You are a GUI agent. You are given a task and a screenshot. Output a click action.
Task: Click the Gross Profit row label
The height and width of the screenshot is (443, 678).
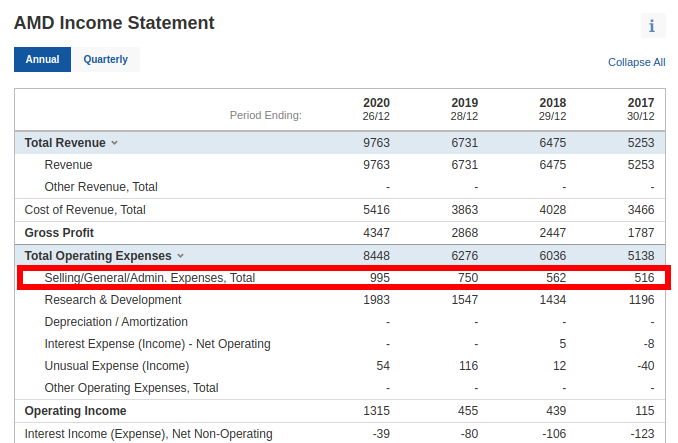(59, 233)
